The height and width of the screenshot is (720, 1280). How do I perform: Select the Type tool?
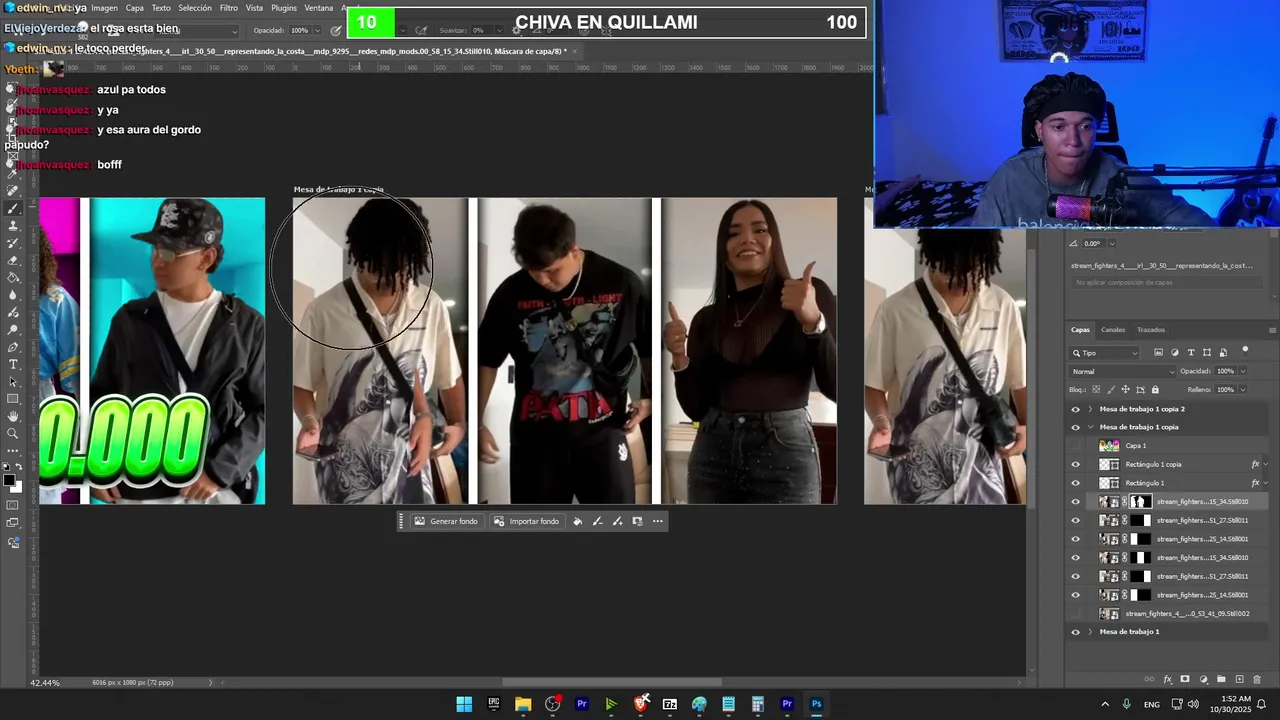pos(13,364)
